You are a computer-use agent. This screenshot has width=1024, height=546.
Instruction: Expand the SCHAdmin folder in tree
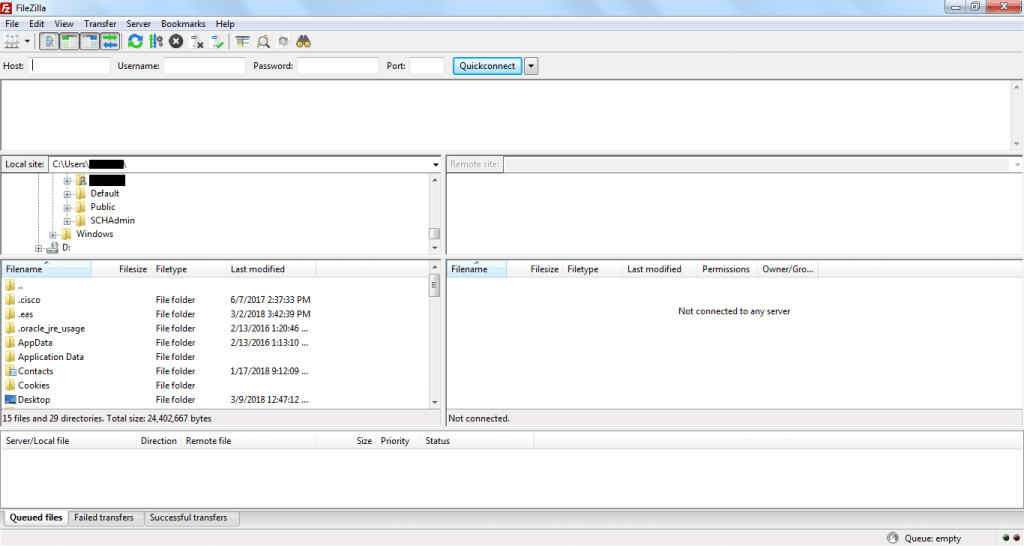67,221
